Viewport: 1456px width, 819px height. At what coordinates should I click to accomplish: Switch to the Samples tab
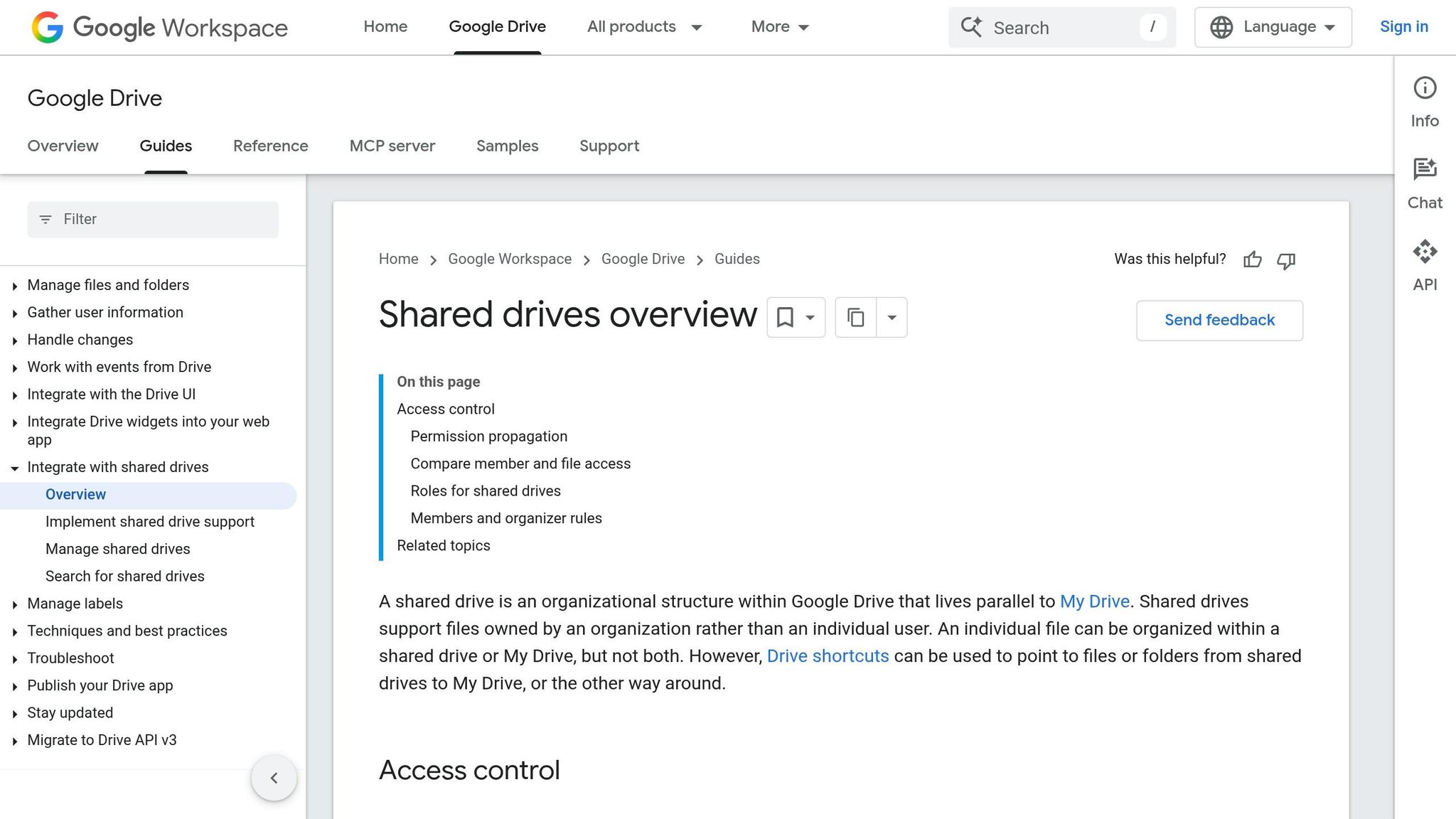point(507,146)
